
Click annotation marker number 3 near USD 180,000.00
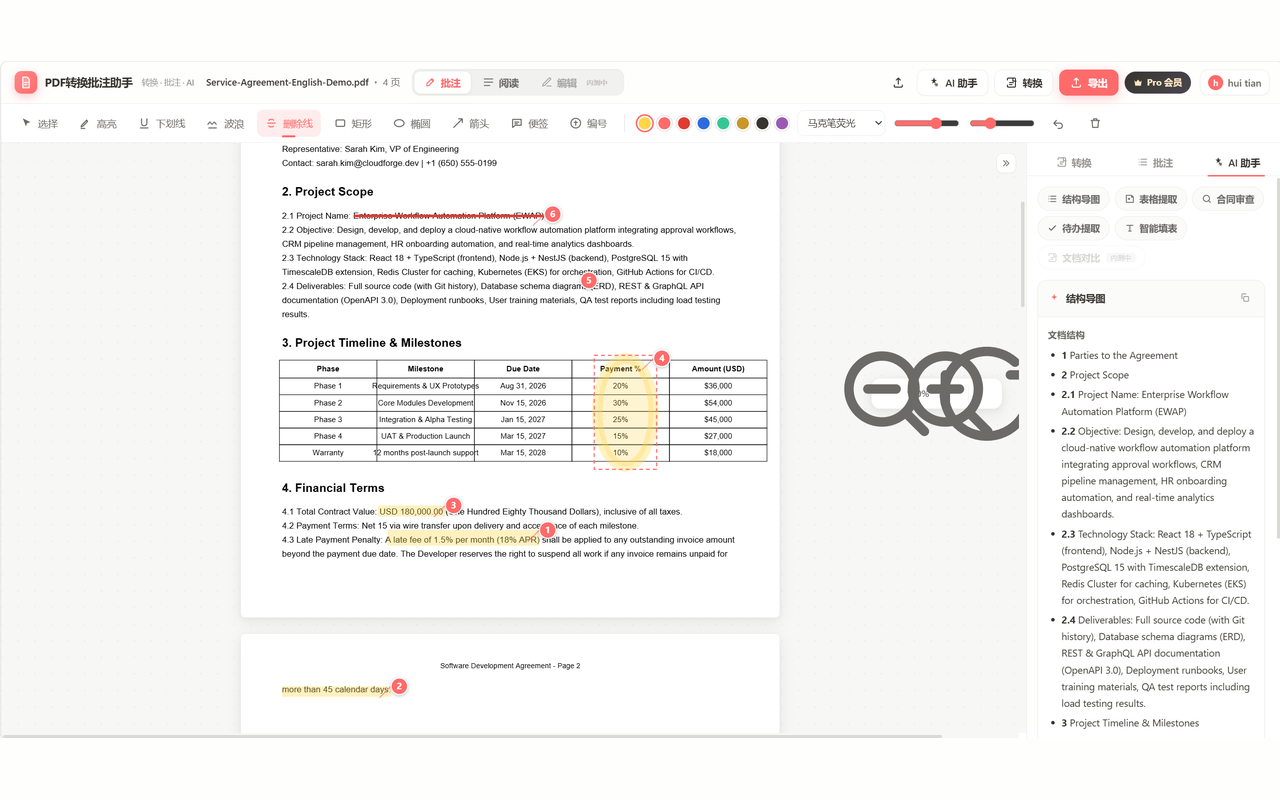pyautogui.click(x=453, y=505)
